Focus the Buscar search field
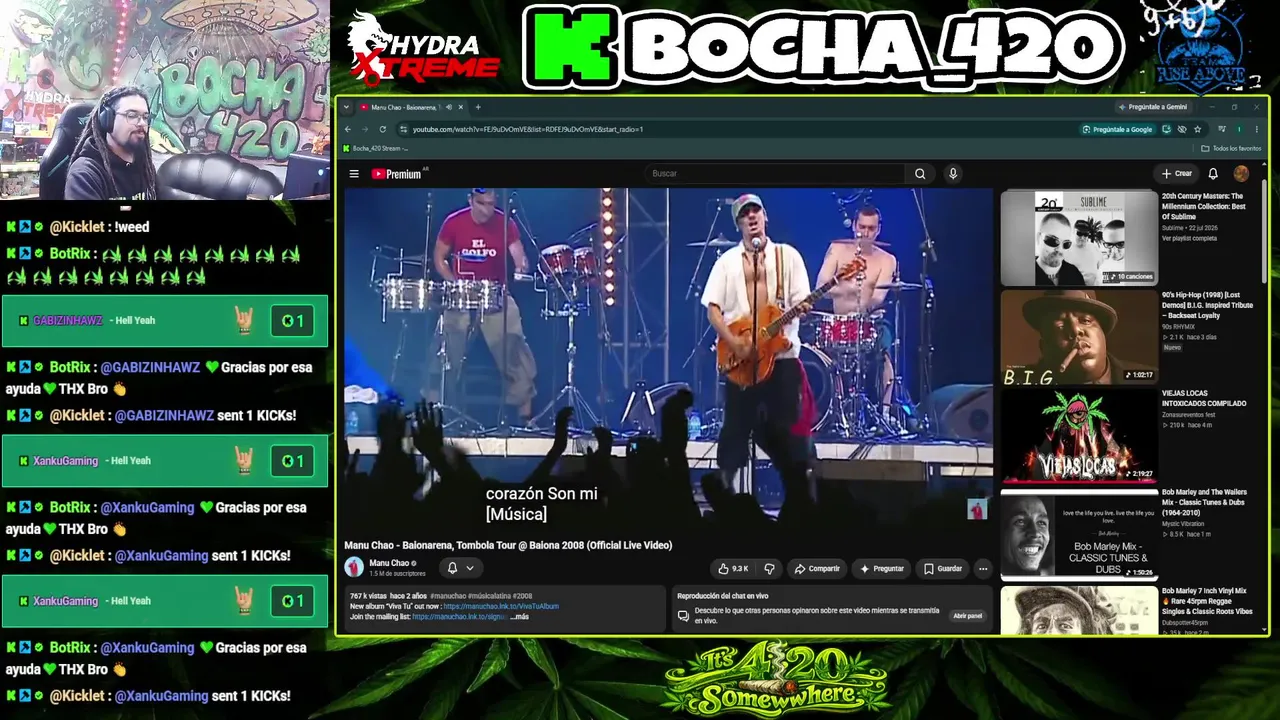Screen dimensions: 1280x720 click(x=776, y=174)
